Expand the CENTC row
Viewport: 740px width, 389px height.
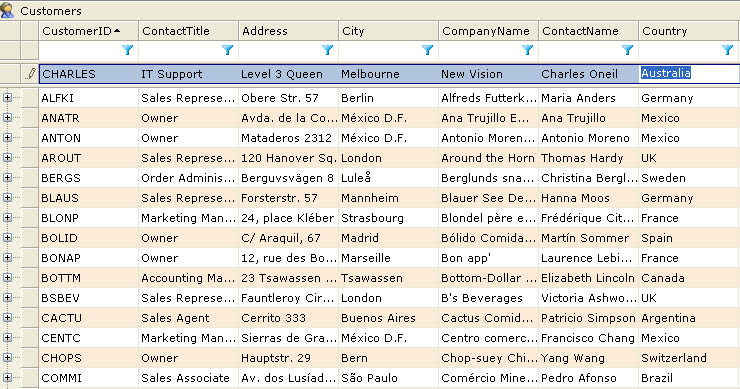pos(7,338)
